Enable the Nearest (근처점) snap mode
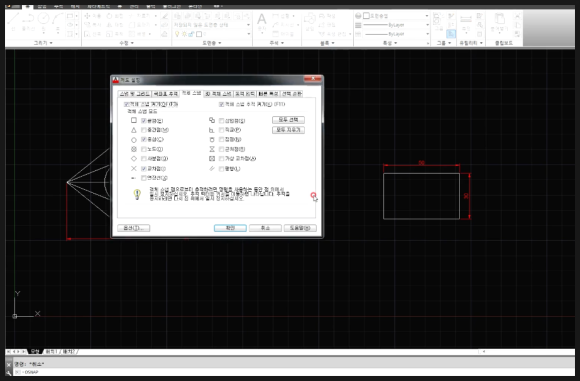This screenshot has height=381, width=580. tap(221, 149)
